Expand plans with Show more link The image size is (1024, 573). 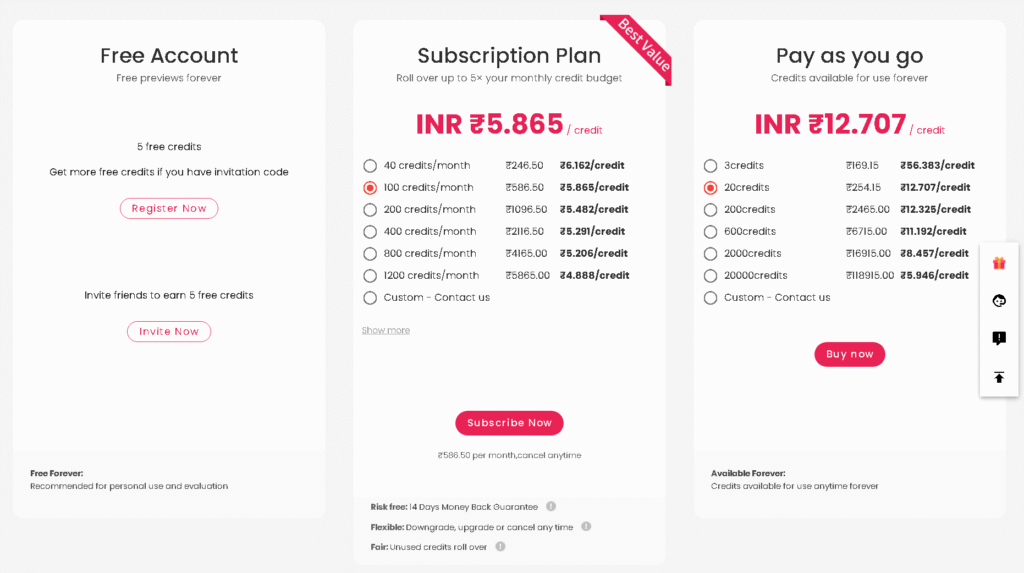(x=386, y=330)
